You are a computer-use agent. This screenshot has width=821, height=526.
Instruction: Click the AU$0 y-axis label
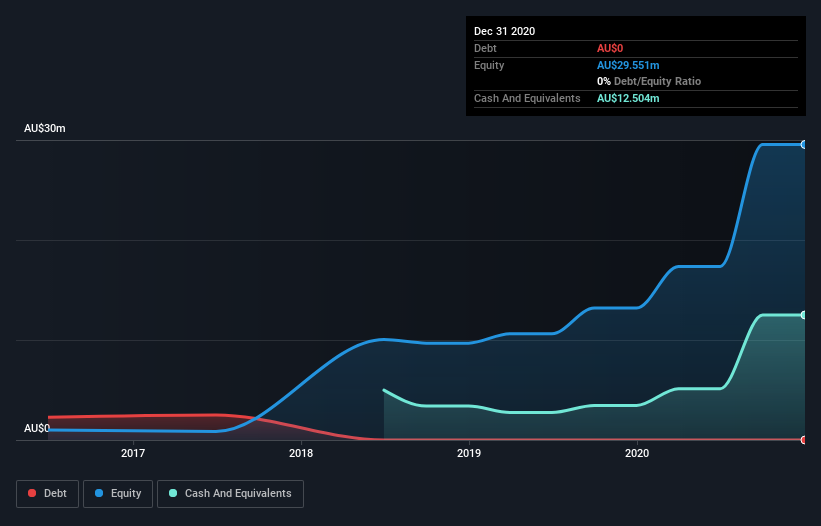(37, 428)
